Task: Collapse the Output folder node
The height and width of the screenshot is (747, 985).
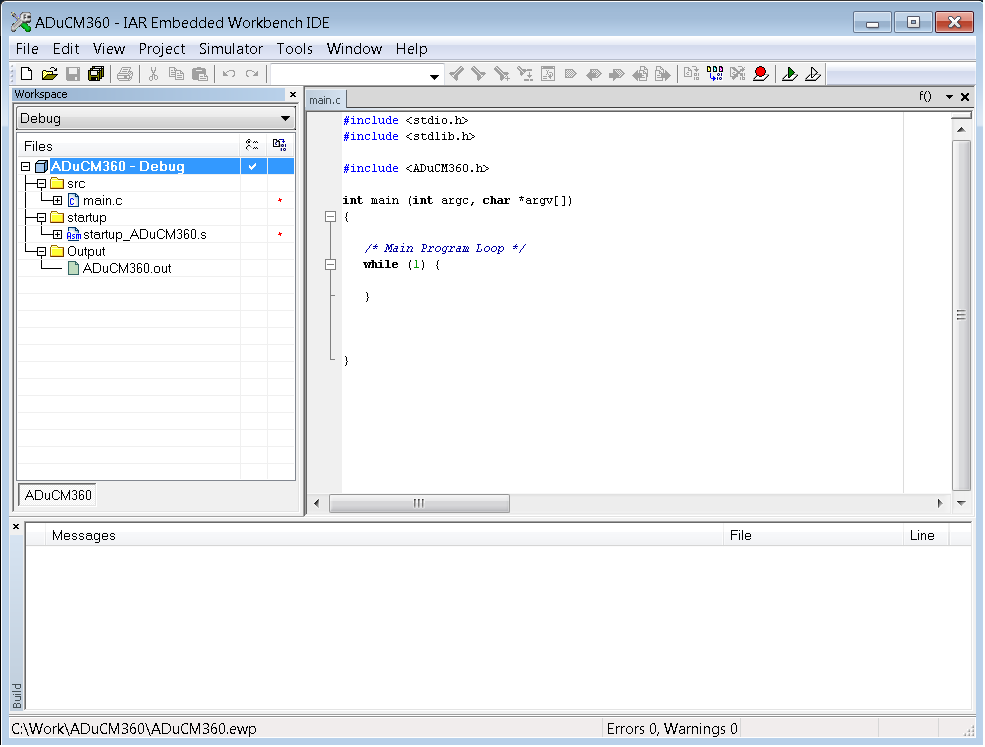Action: tap(41, 251)
